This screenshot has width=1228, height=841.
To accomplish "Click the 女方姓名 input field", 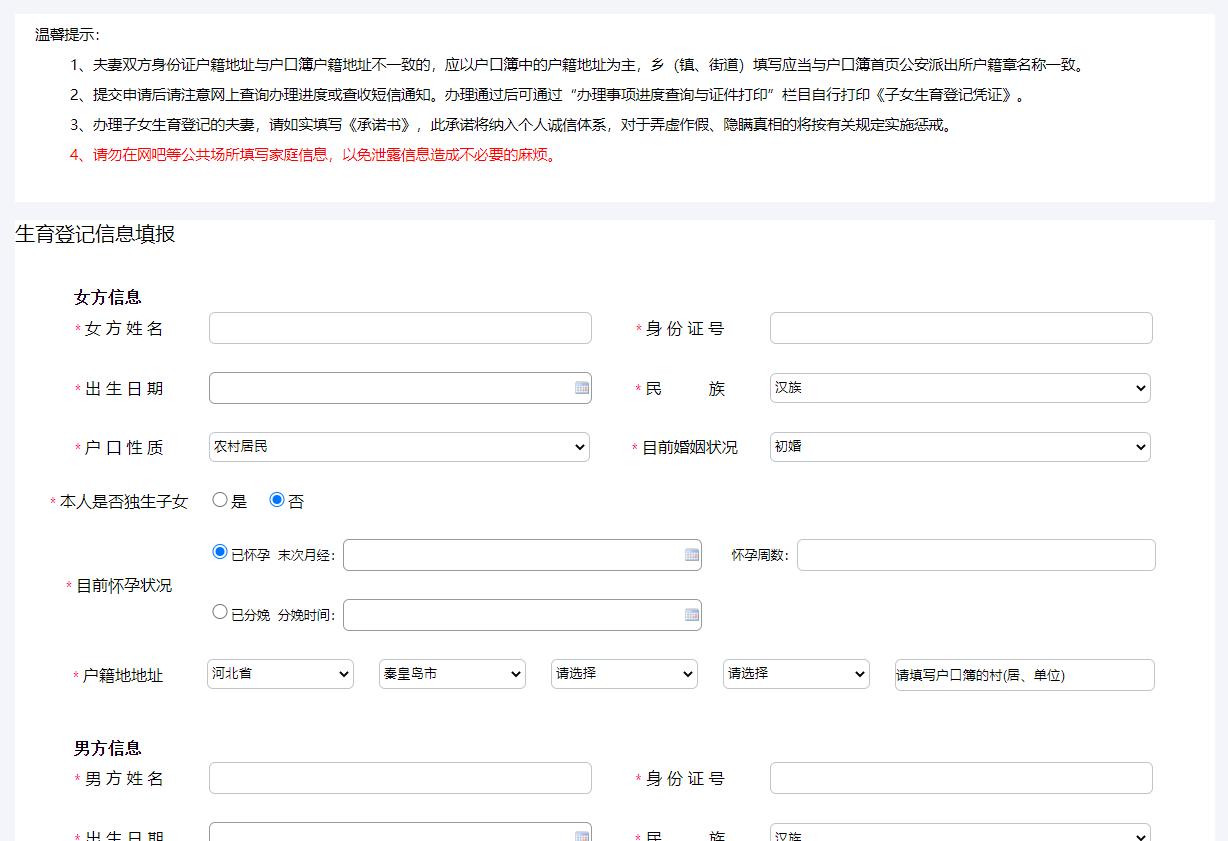I will click(x=399, y=327).
